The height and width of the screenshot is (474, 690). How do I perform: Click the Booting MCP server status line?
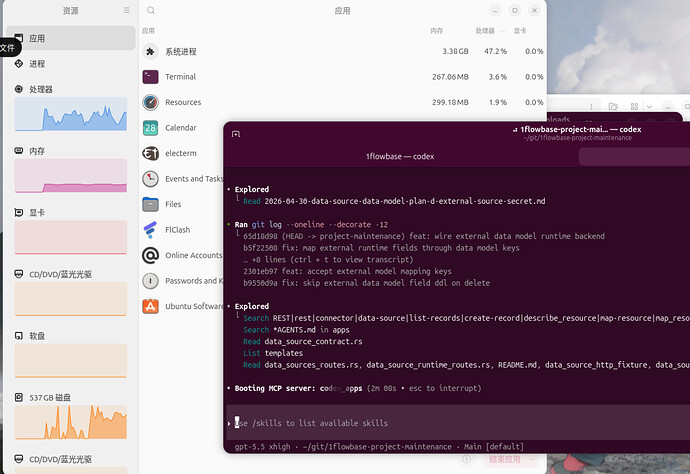tap(358, 388)
